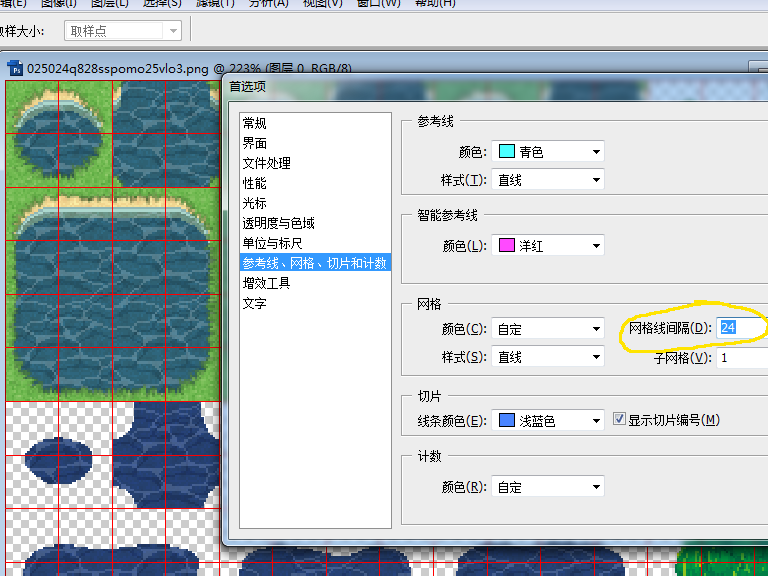Click the light blue Slices color swatch
The height and width of the screenshot is (576, 768).
pos(506,420)
